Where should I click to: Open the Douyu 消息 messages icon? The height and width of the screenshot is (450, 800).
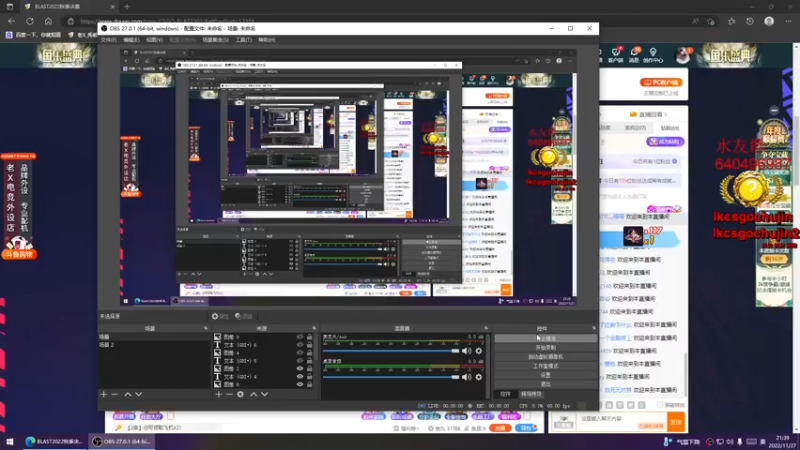click(x=634, y=55)
